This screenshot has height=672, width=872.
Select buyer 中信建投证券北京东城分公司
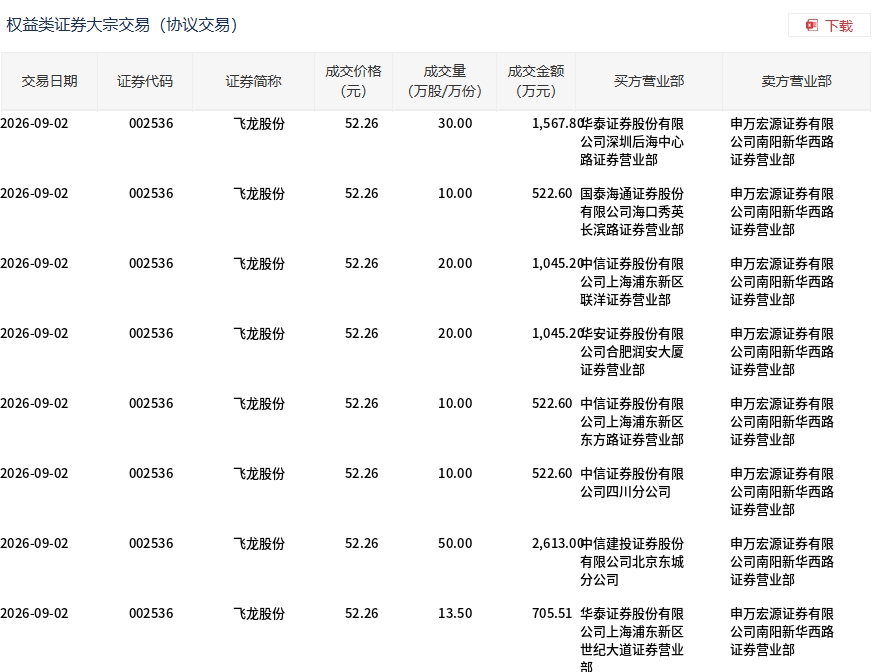pos(632,562)
